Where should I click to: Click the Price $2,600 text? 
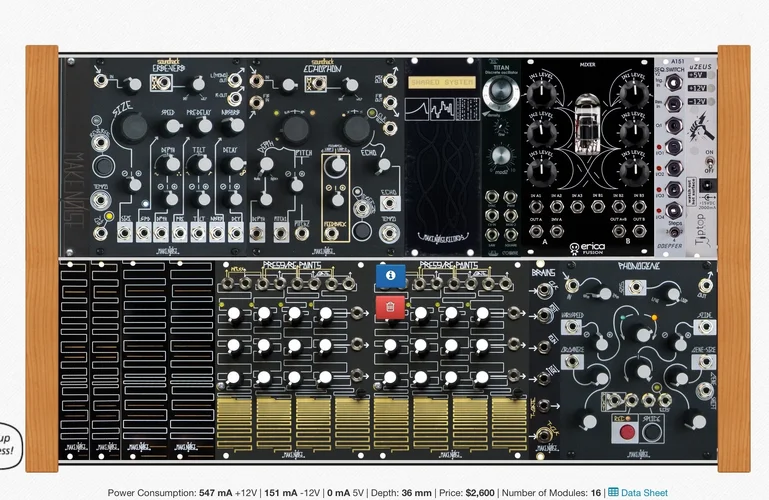tap(466, 493)
